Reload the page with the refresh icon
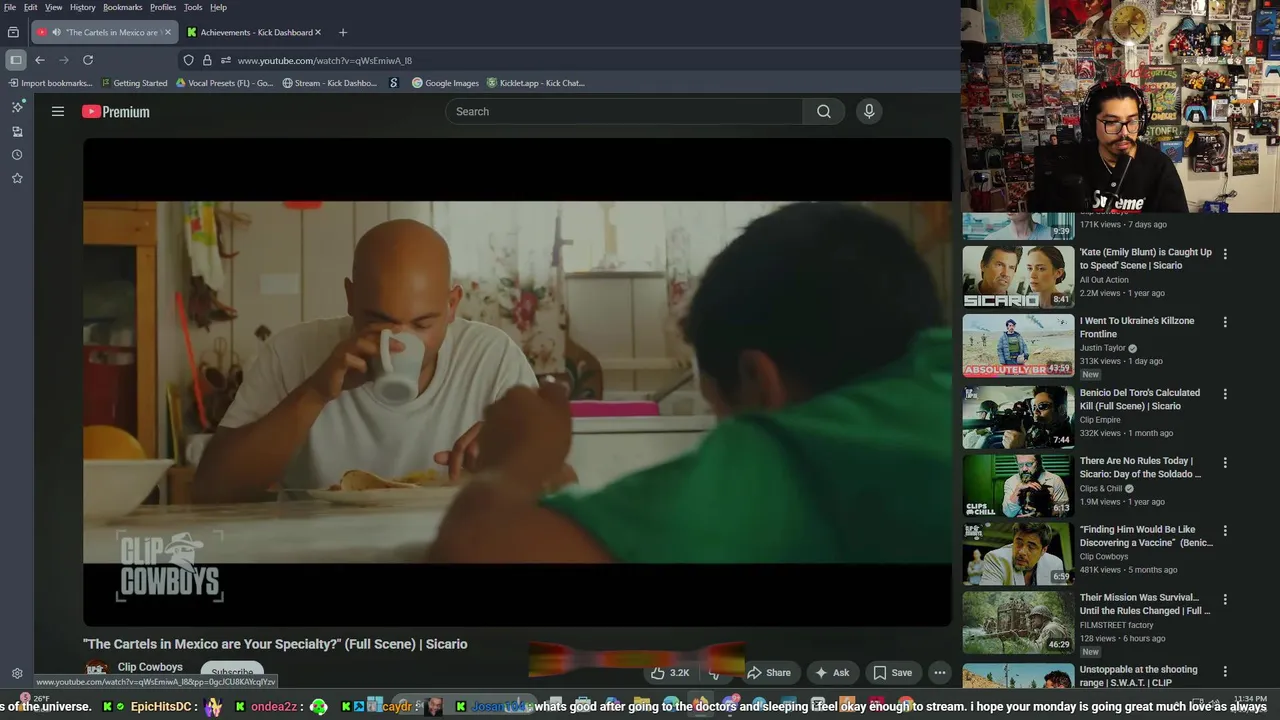1280x720 pixels. click(88, 60)
